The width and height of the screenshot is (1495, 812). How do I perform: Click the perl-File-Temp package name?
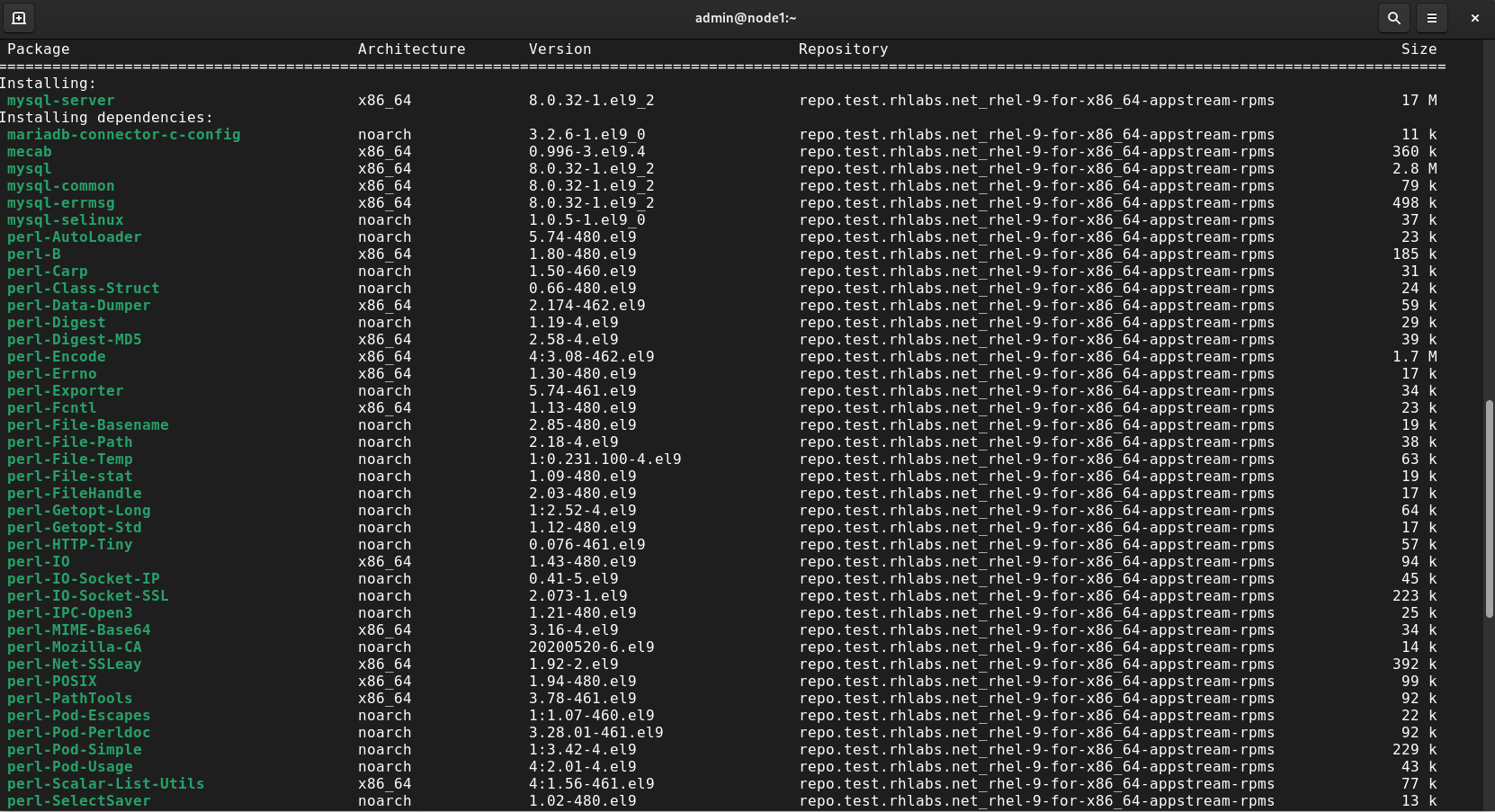click(x=70, y=460)
